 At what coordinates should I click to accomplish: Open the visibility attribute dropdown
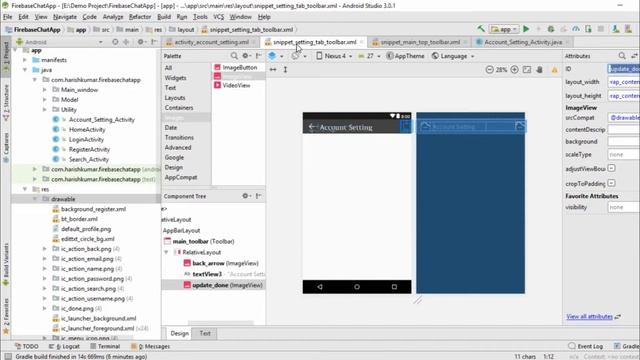(x=623, y=207)
